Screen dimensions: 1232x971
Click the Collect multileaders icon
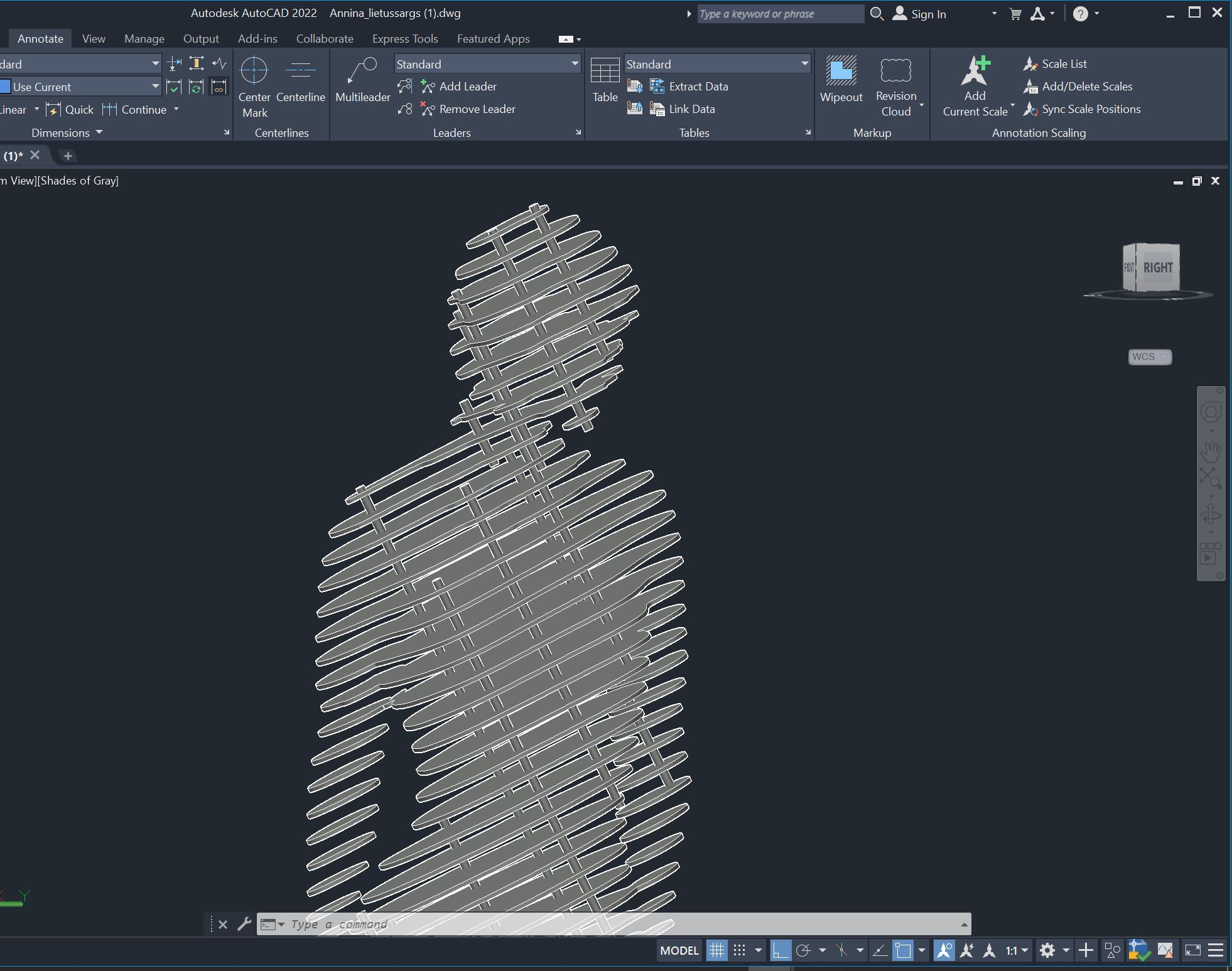coord(405,109)
